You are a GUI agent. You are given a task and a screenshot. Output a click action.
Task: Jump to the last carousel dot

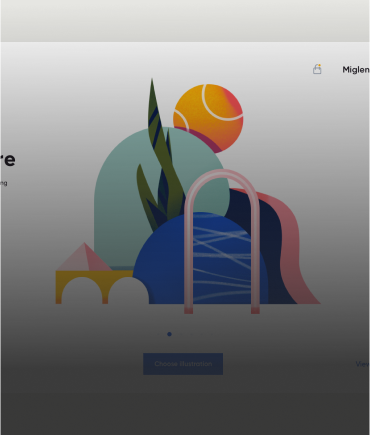(212, 334)
